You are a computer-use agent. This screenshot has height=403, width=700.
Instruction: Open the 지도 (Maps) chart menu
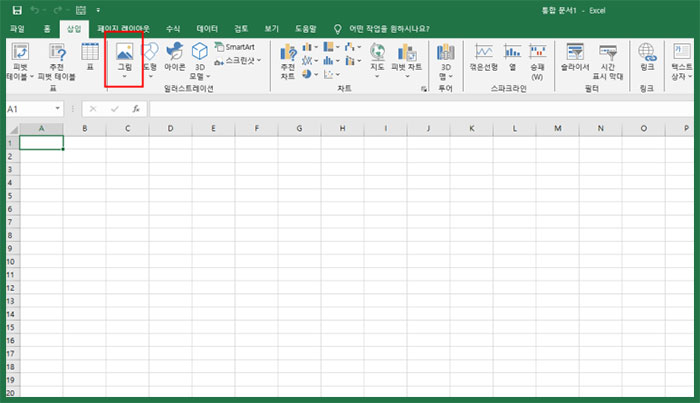[377, 61]
